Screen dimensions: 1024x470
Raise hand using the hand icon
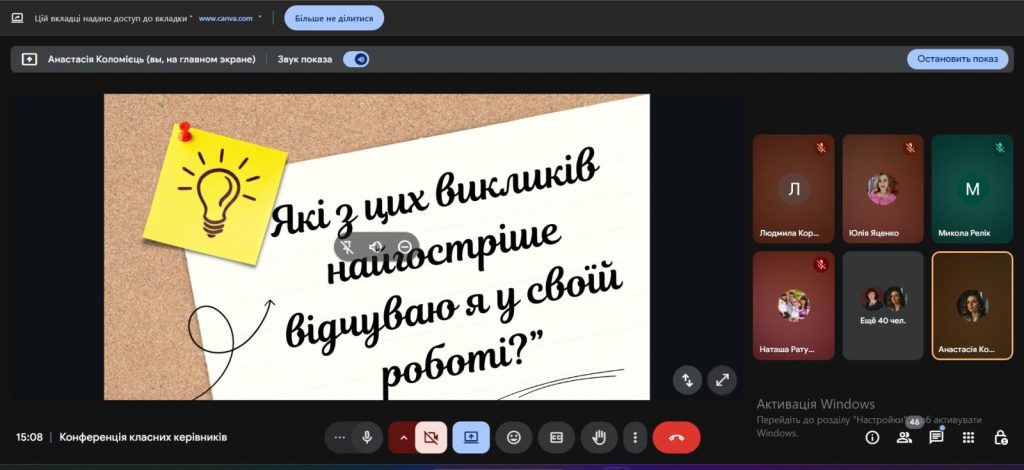point(600,437)
